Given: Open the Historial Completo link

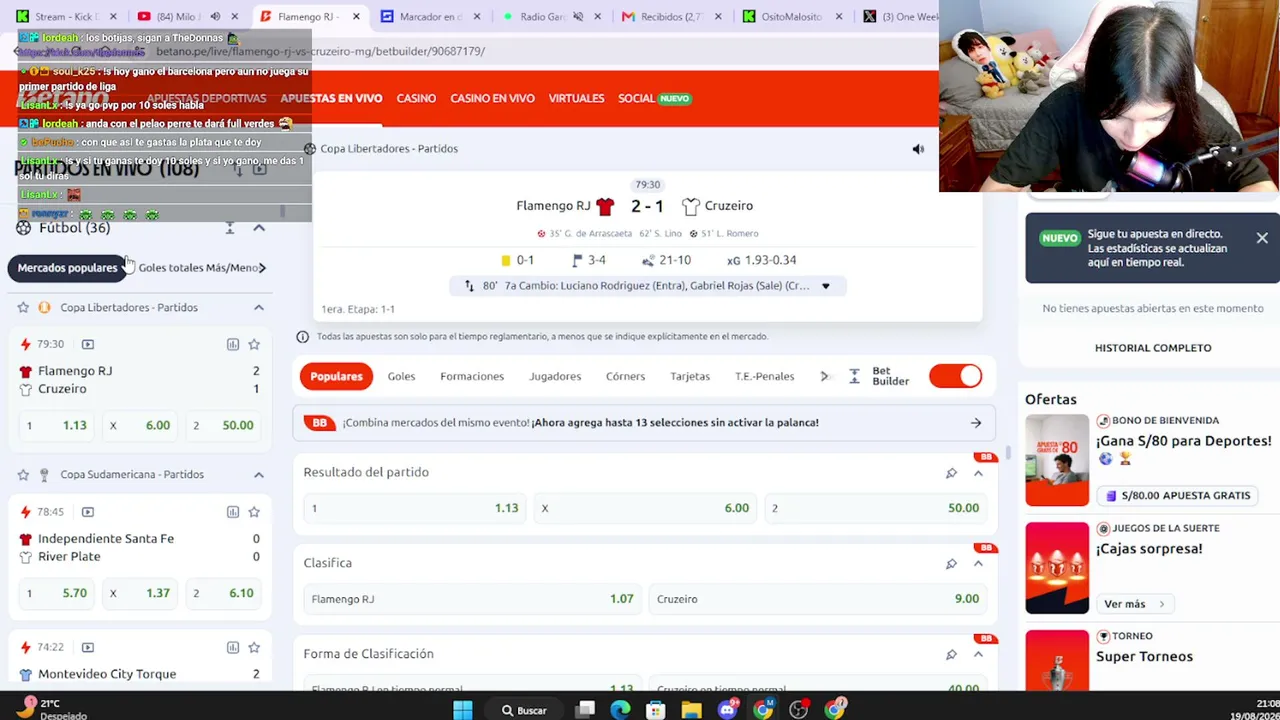Looking at the screenshot, I should coord(1153,348).
